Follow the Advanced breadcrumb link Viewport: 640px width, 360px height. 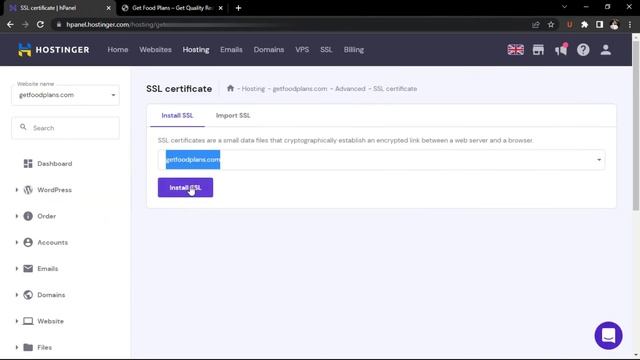(x=350, y=89)
